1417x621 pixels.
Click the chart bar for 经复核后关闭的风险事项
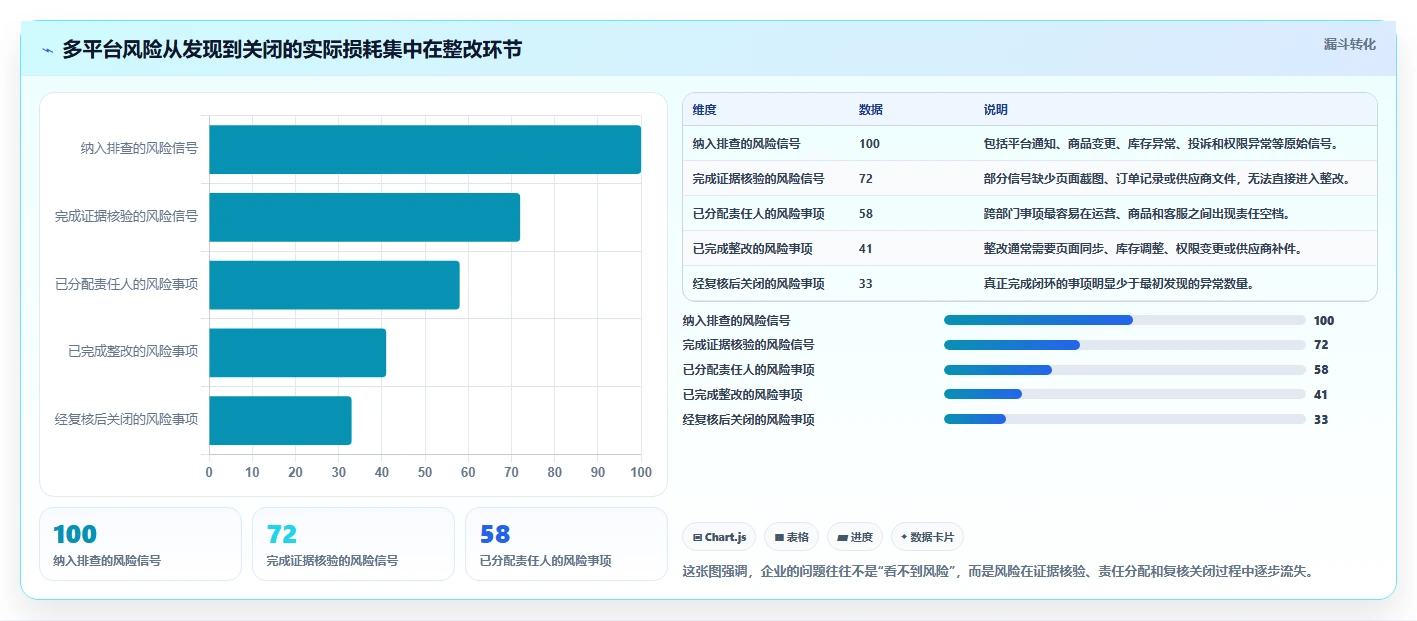(280, 420)
